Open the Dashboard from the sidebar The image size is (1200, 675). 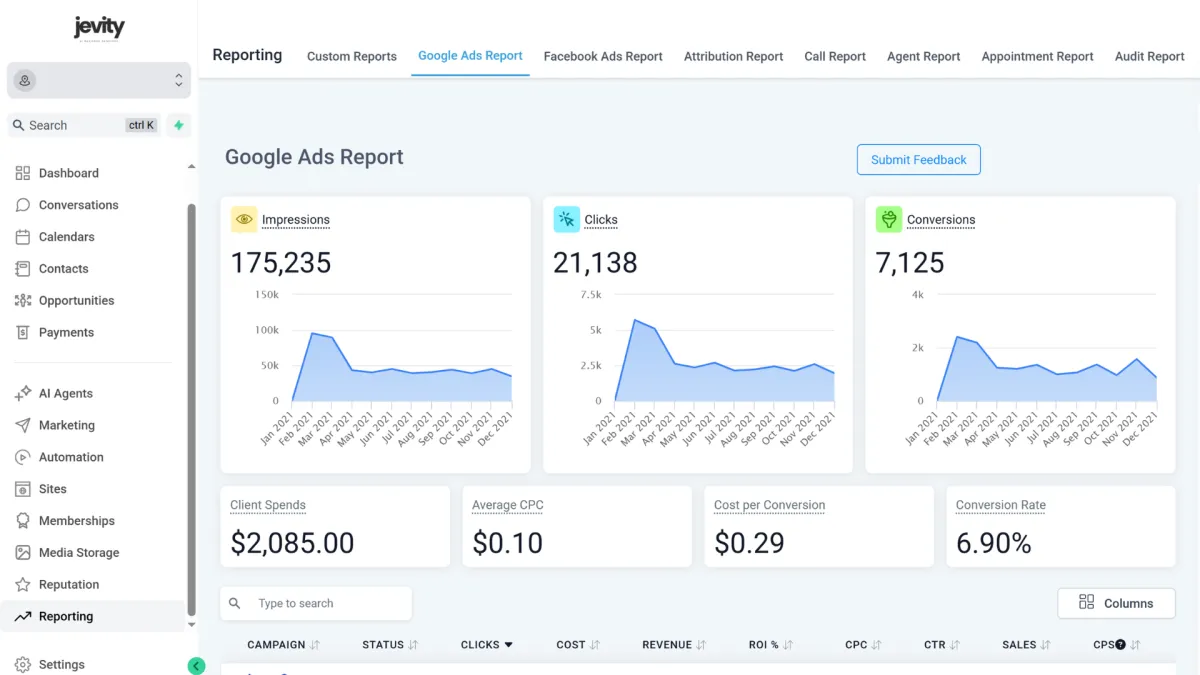[22, 172]
